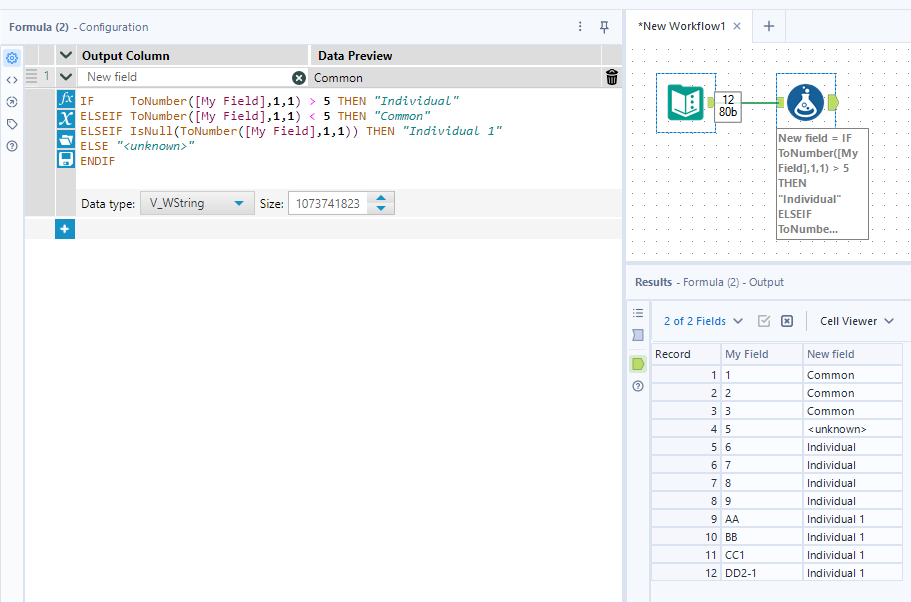Click the save expression floppy disk icon
911x602 pixels.
[66, 158]
